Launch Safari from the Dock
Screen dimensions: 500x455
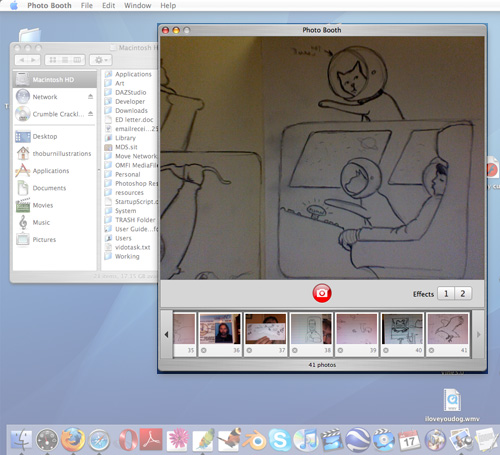[99, 440]
